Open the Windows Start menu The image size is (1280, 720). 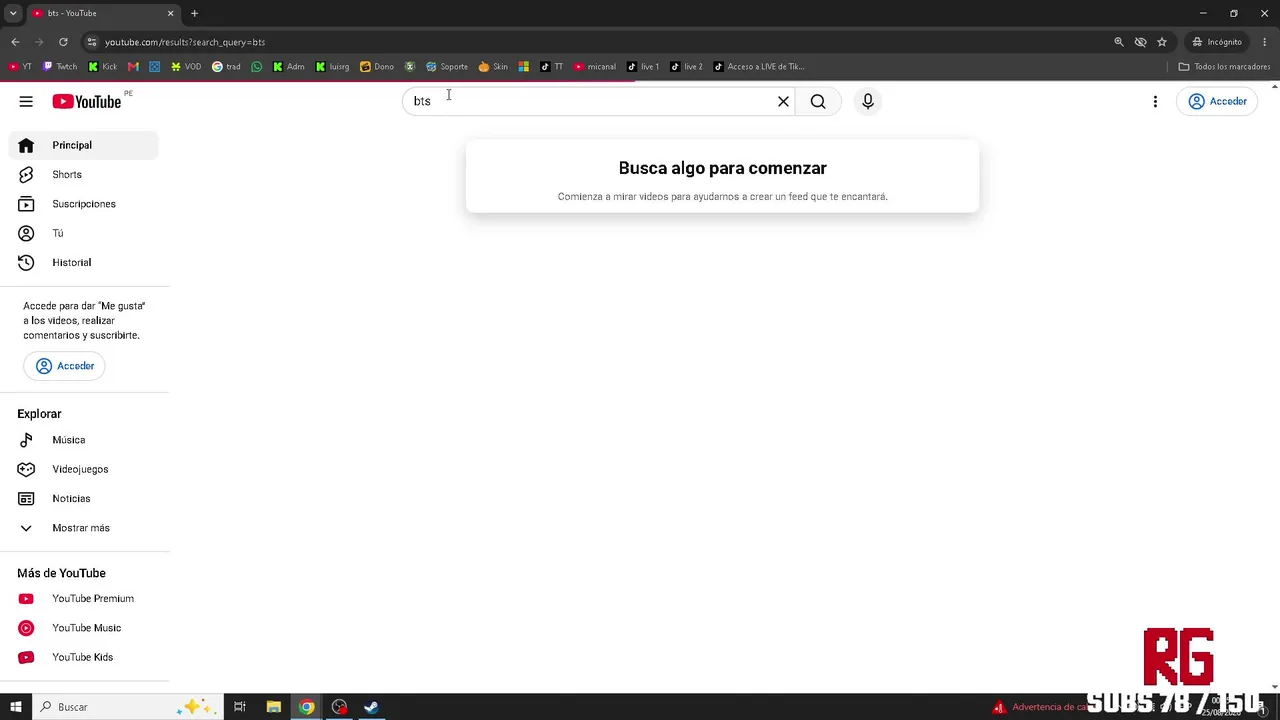(x=16, y=707)
